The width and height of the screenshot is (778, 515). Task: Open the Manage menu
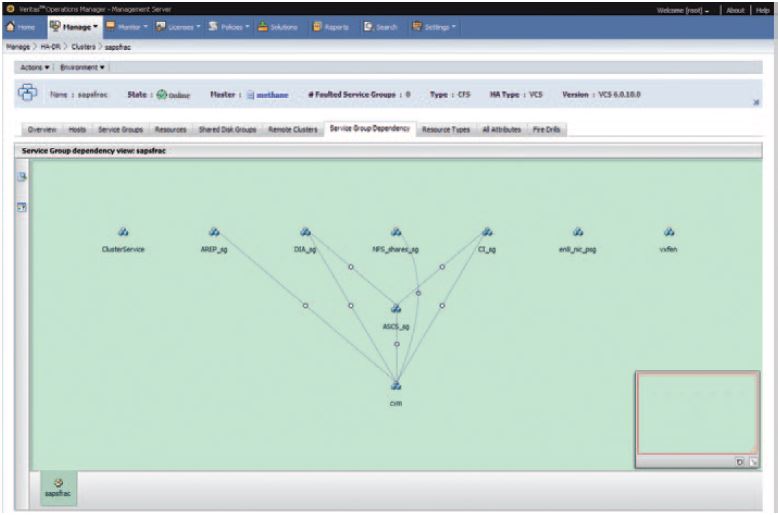(74, 27)
